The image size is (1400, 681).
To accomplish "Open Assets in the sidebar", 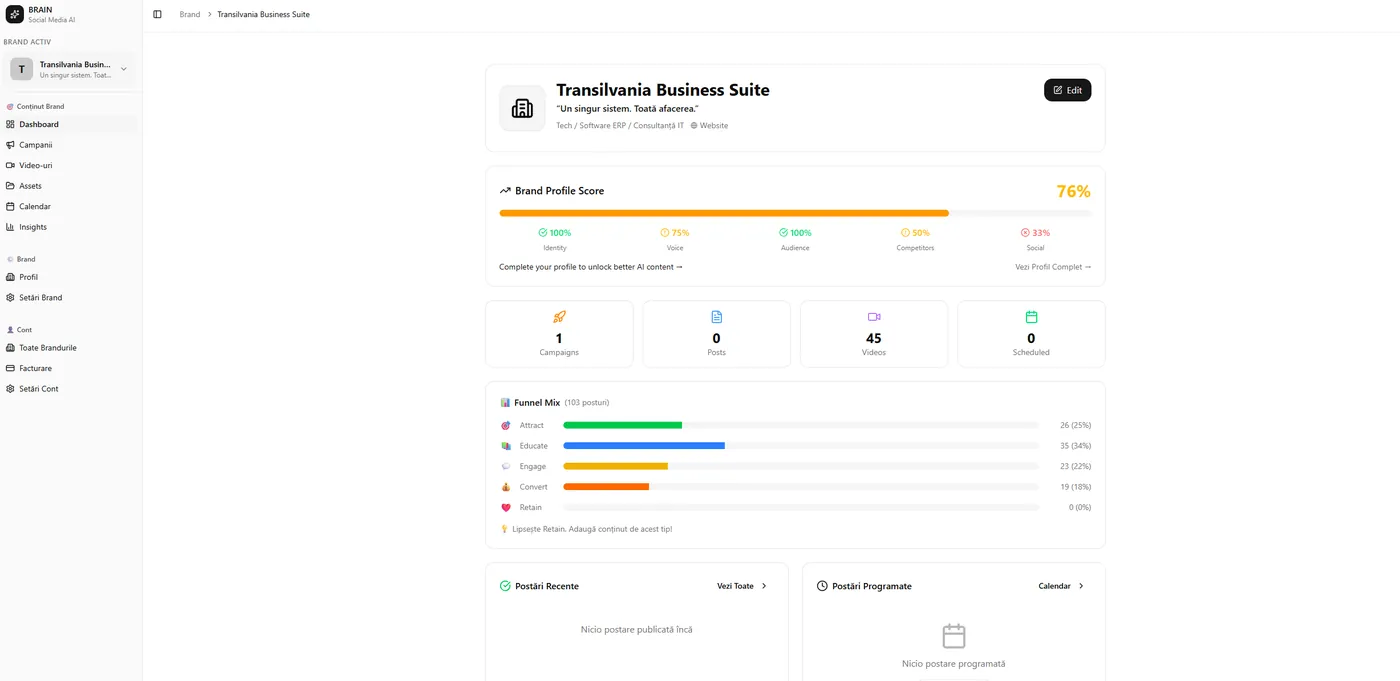I will (69, 186).
